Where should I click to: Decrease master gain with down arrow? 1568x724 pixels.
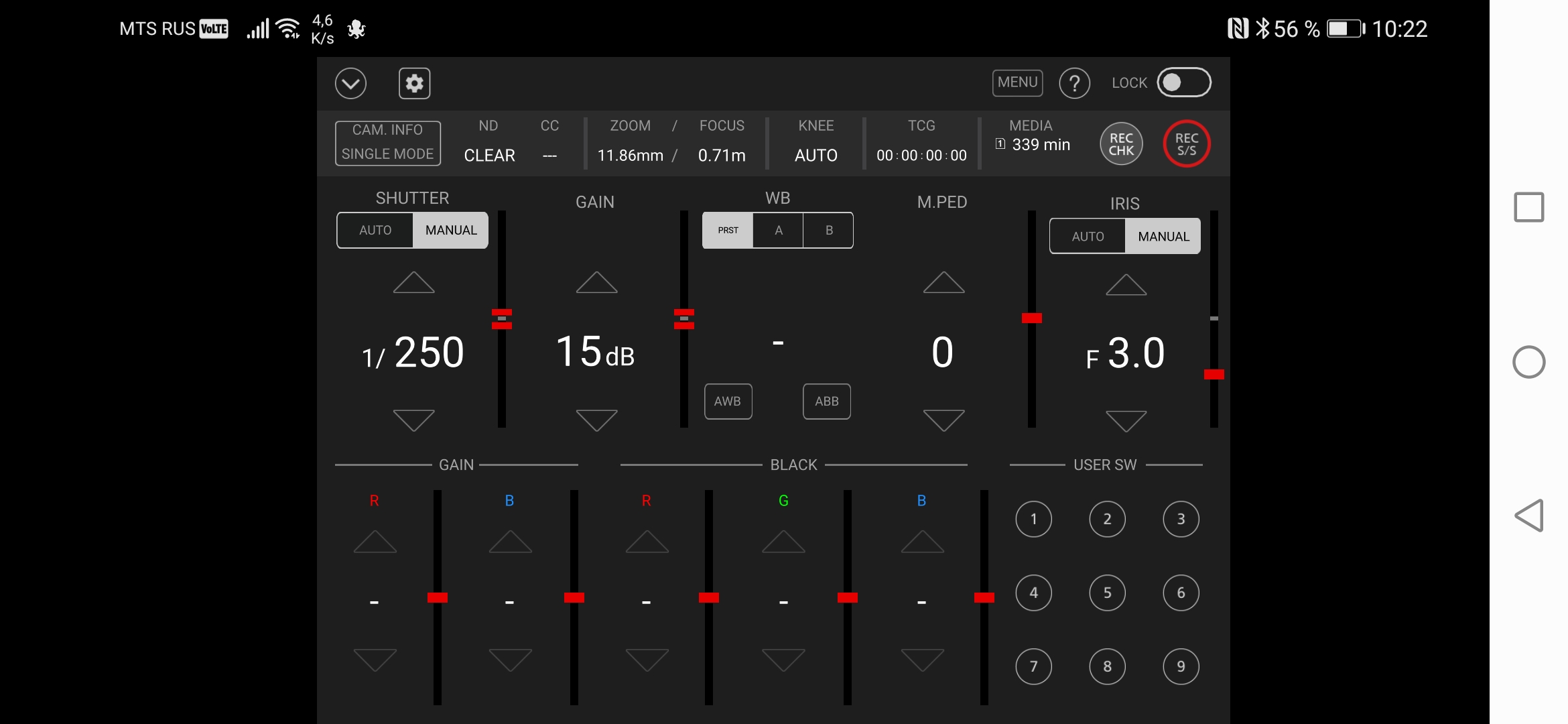(596, 420)
